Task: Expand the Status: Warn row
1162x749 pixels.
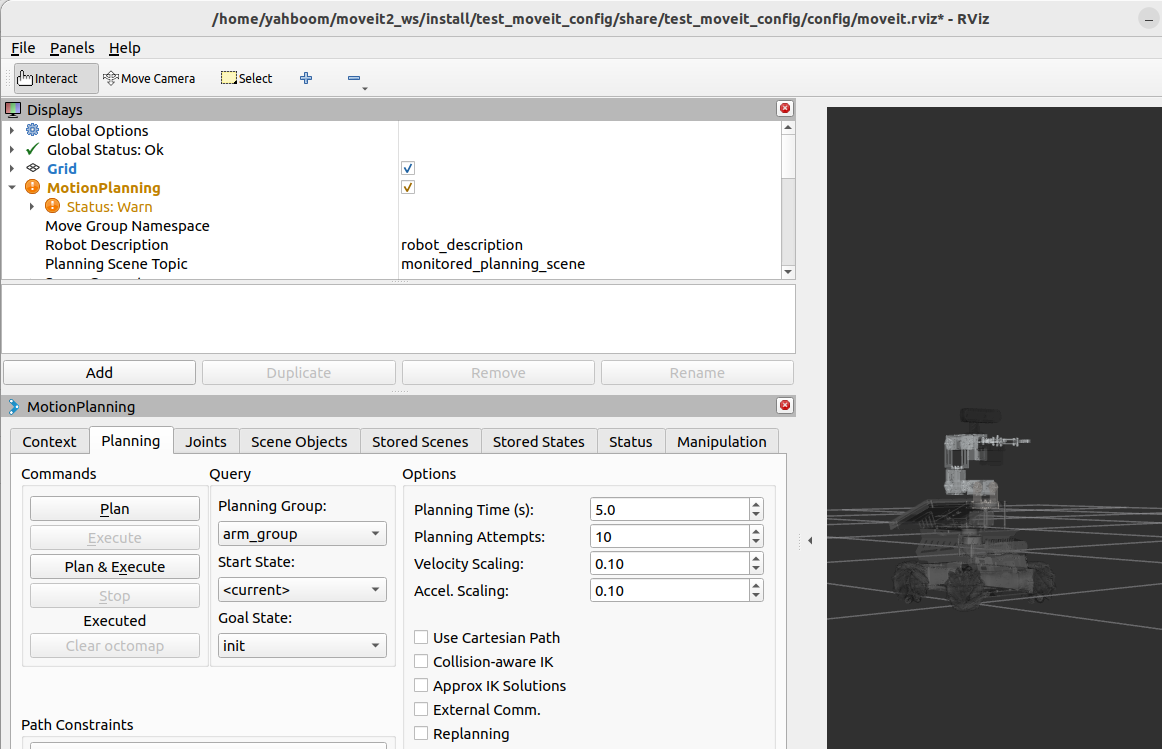Action: [32, 207]
